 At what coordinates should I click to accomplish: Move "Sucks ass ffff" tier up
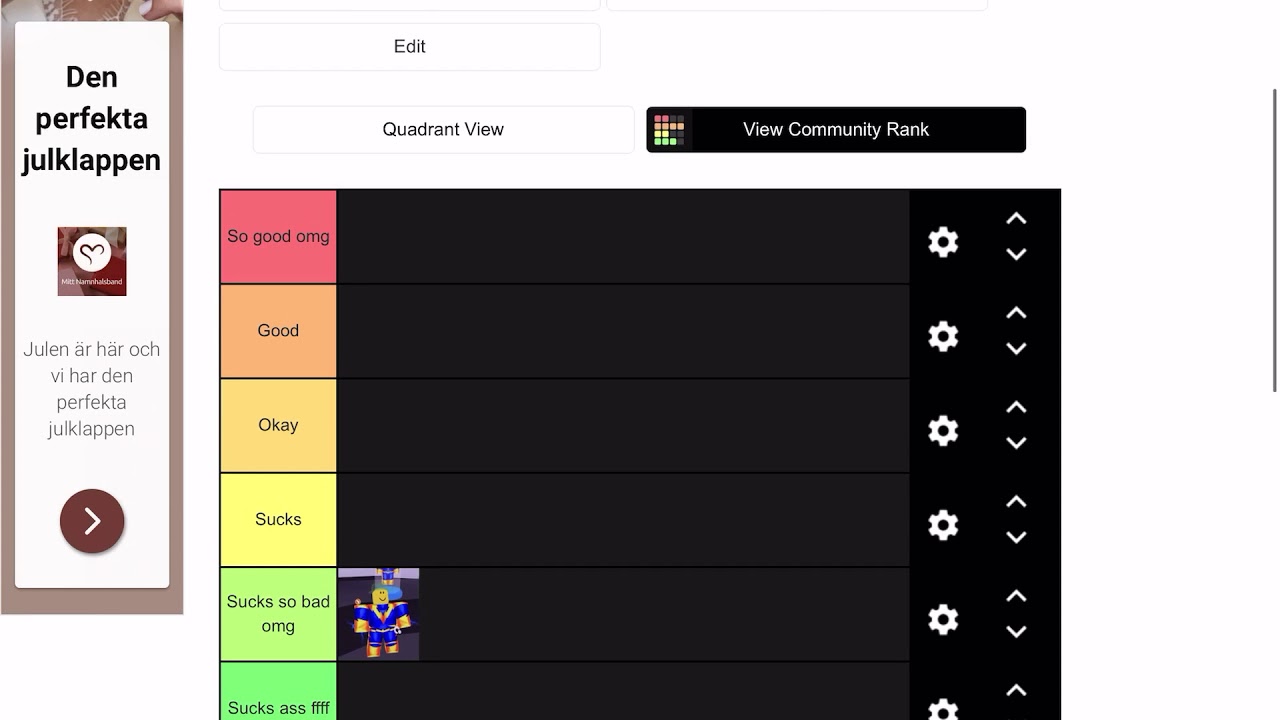click(x=1016, y=690)
